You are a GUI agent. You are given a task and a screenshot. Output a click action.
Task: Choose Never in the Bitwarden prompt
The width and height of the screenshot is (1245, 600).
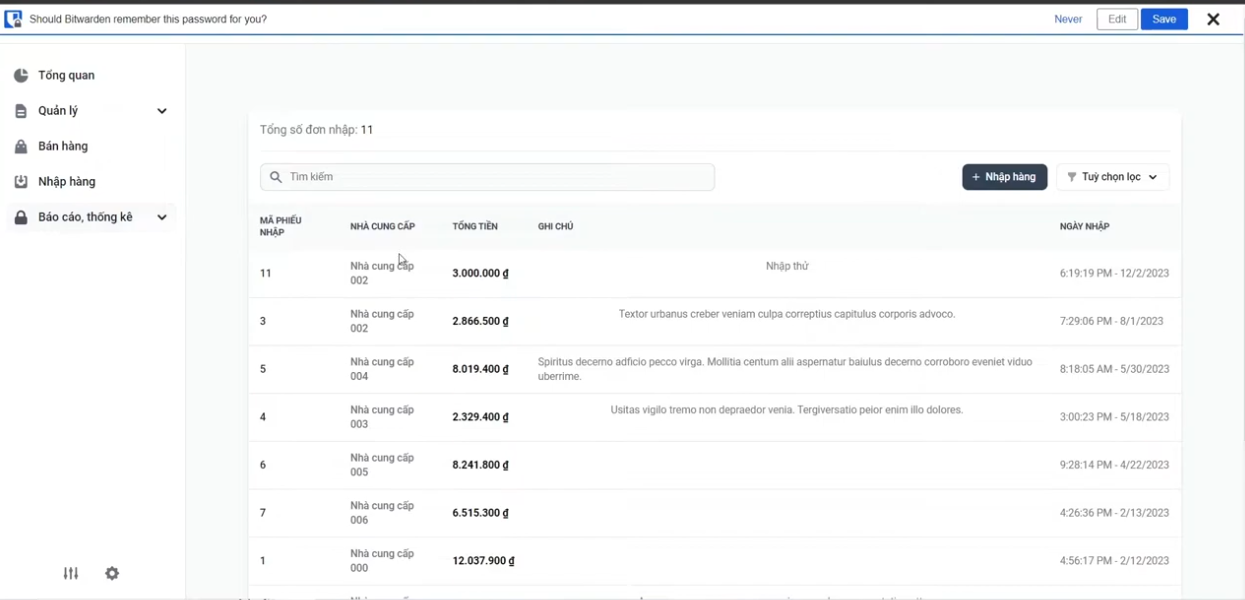(1068, 19)
